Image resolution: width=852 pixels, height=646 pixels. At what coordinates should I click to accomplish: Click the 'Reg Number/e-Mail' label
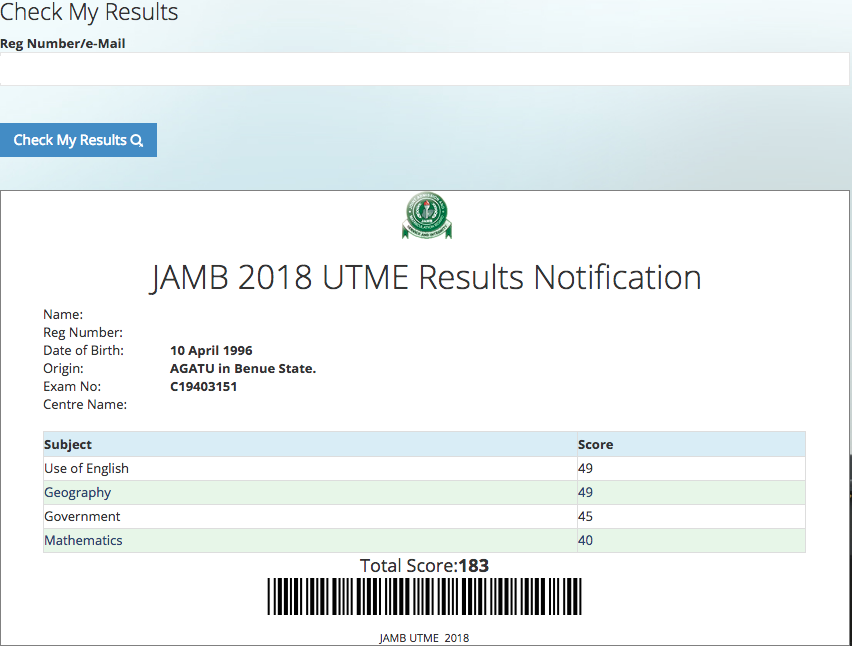[62, 43]
